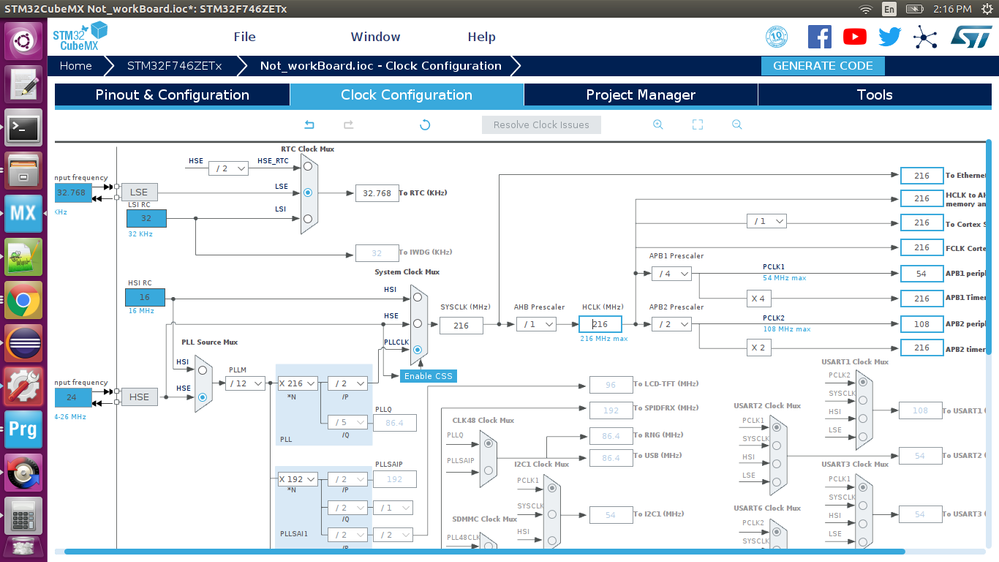Select LSI input on RTC Clock Mux
The height and width of the screenshot is (562, 999).
(308, 219)
